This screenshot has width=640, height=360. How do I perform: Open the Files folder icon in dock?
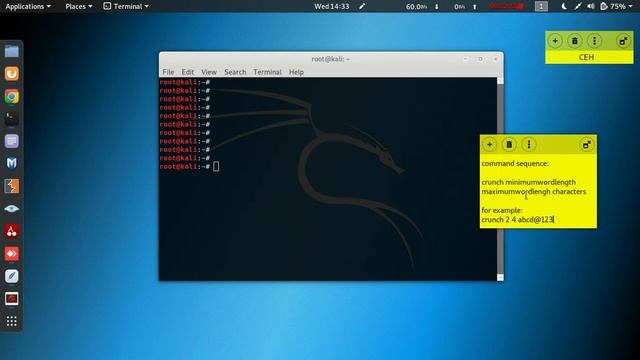(x=11, y=52)
